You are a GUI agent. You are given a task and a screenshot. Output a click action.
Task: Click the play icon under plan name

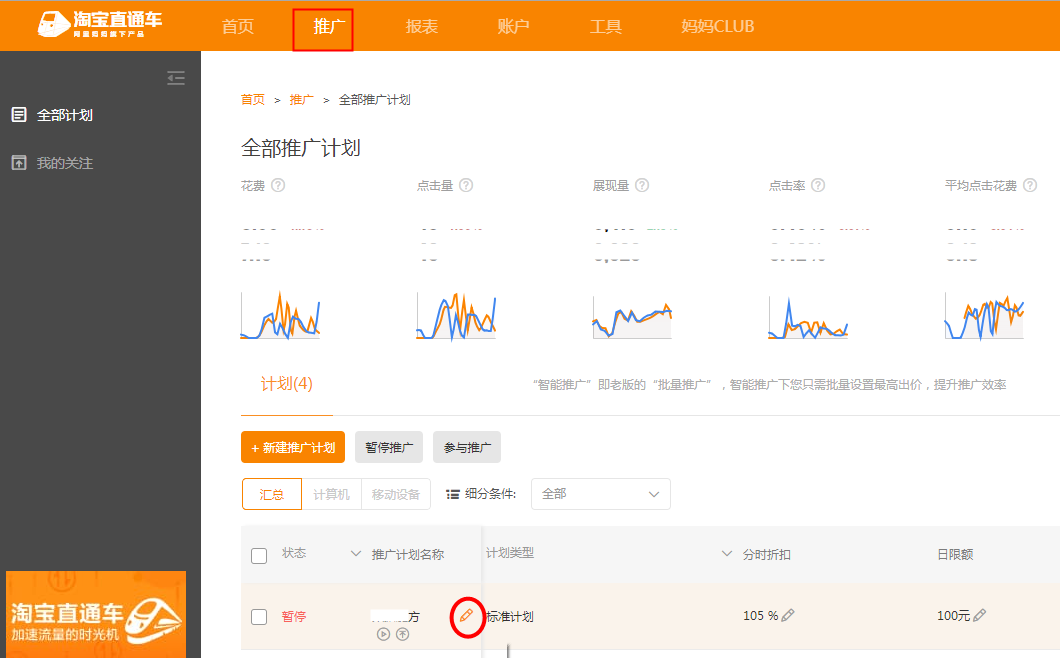[x=383, y=634]
